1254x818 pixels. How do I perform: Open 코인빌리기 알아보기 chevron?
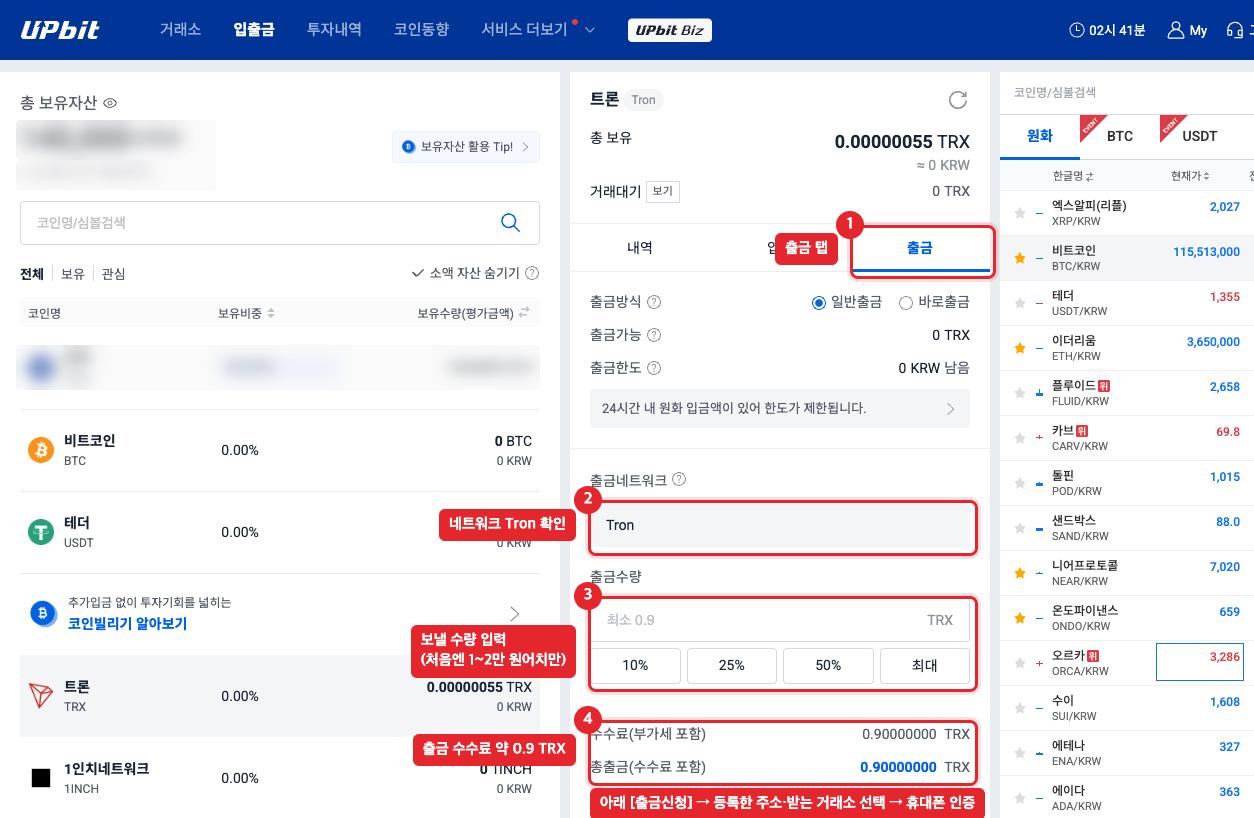click(514, 613)
